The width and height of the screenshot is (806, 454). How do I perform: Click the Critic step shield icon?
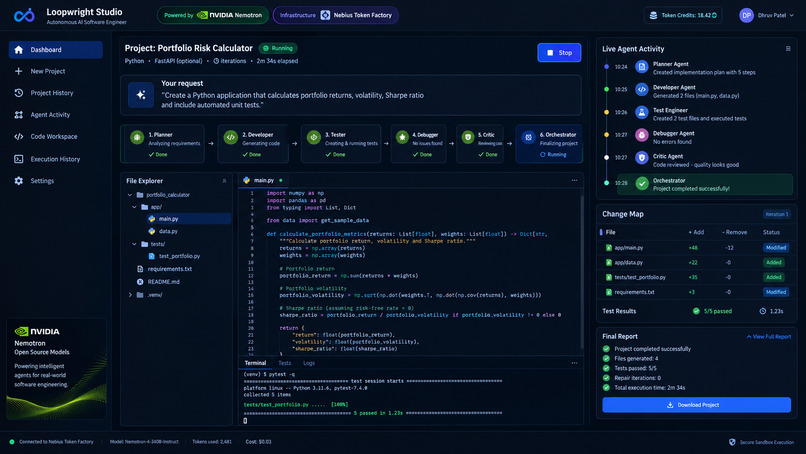(468, 137)
